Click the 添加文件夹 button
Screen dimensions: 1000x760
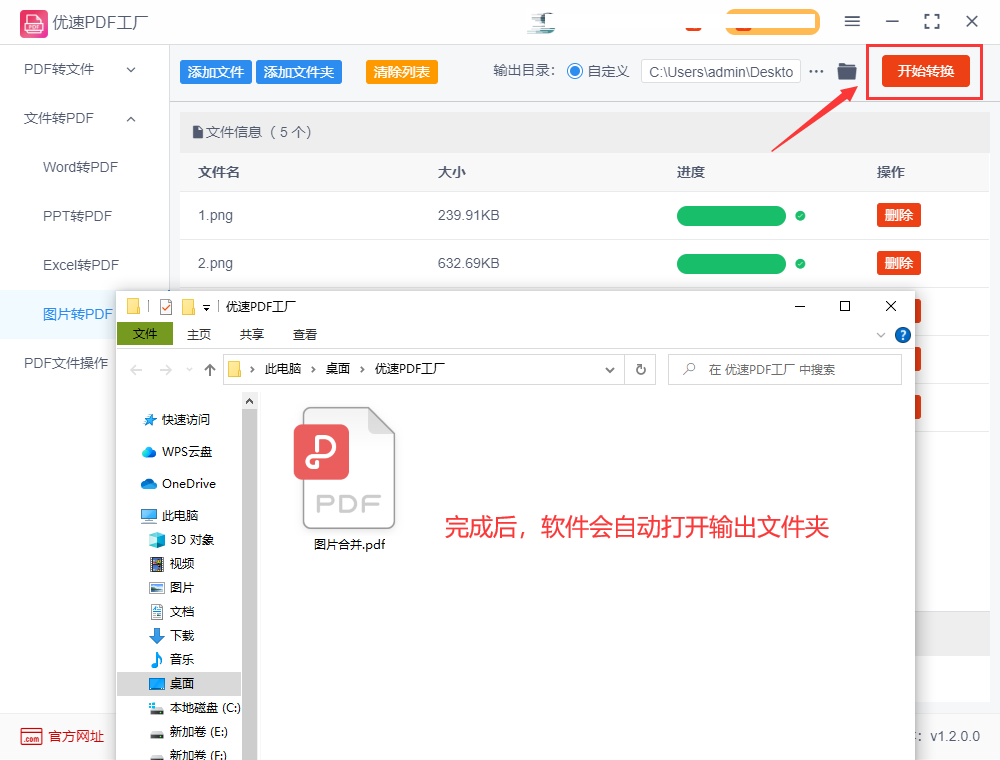298,72
